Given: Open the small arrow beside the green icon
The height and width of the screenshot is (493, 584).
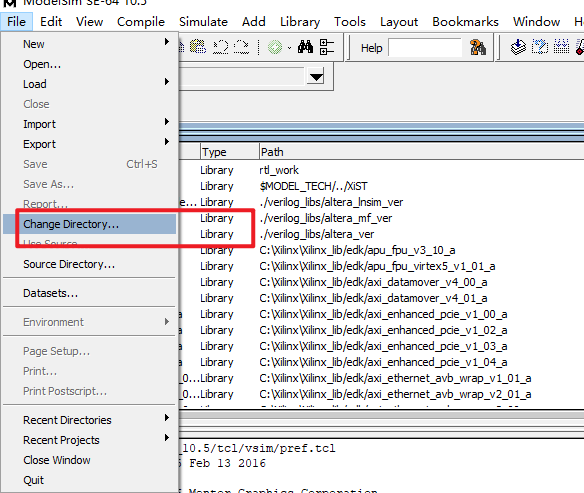Looking at the screenshot, I should coord(289,48).
